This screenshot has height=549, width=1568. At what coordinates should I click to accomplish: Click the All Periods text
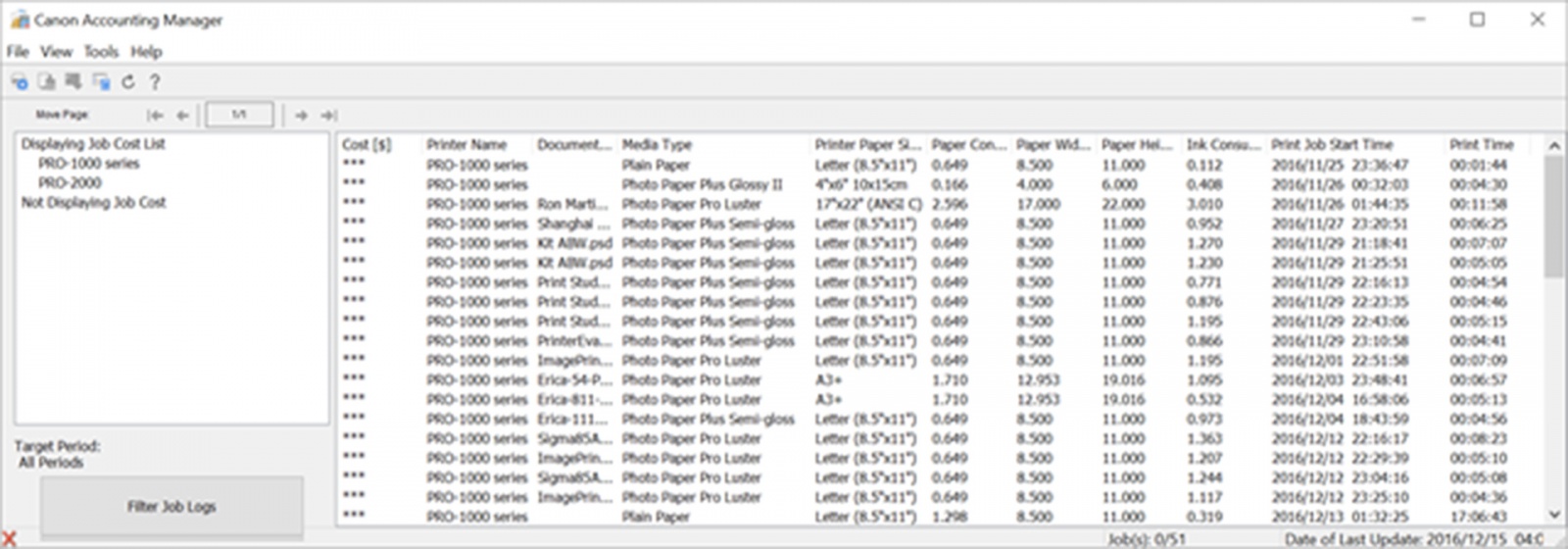[x=51, y=463]
